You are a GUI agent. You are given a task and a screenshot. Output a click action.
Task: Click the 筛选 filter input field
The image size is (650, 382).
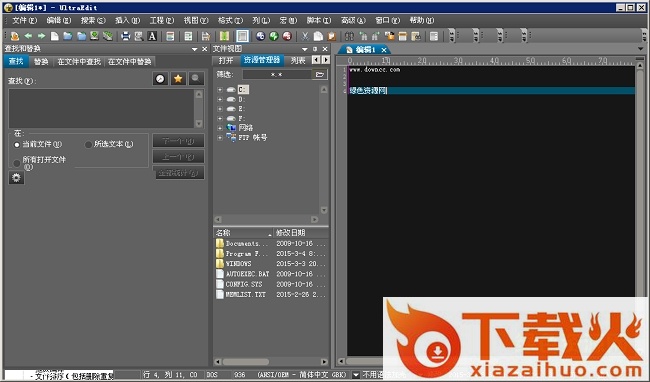click(x=277, y=75)
